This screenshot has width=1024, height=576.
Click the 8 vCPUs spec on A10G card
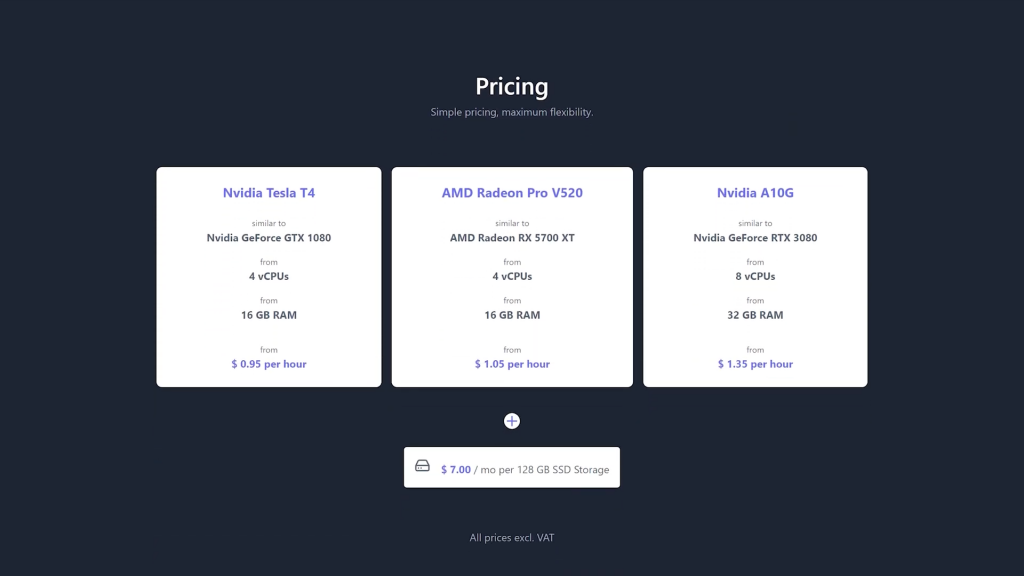pyautogui.click(x=755, y=276)
